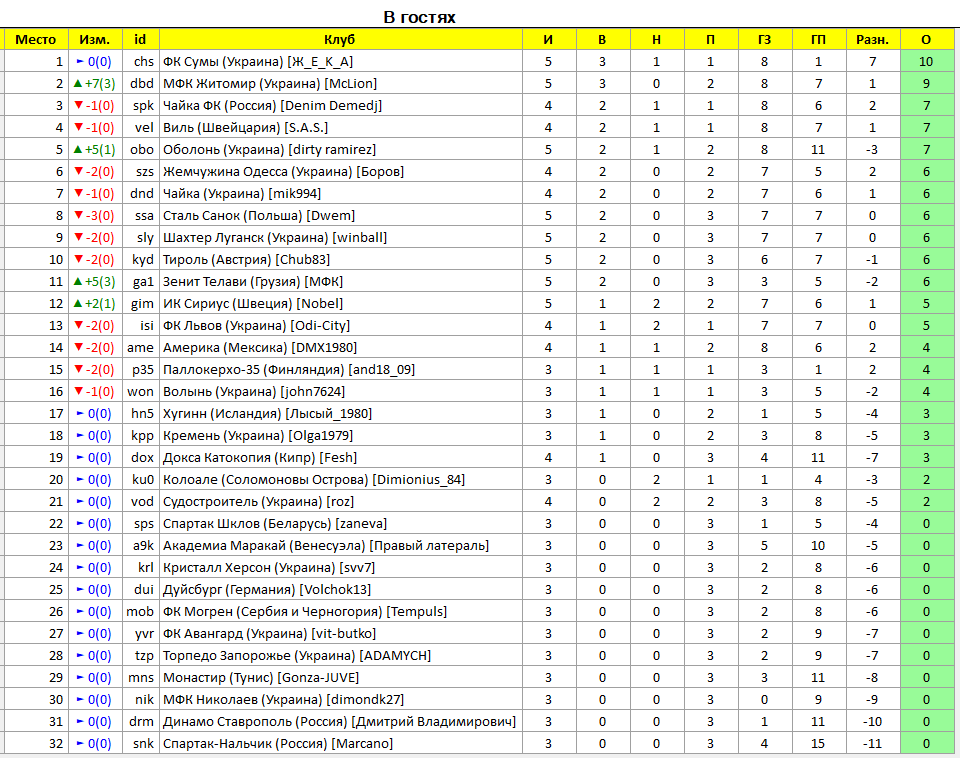This screenshot has height=758, width=960.
Task: Select club 'Докса Катокопия (Кипр) [Fesh]'
Action: coord(260,459)
